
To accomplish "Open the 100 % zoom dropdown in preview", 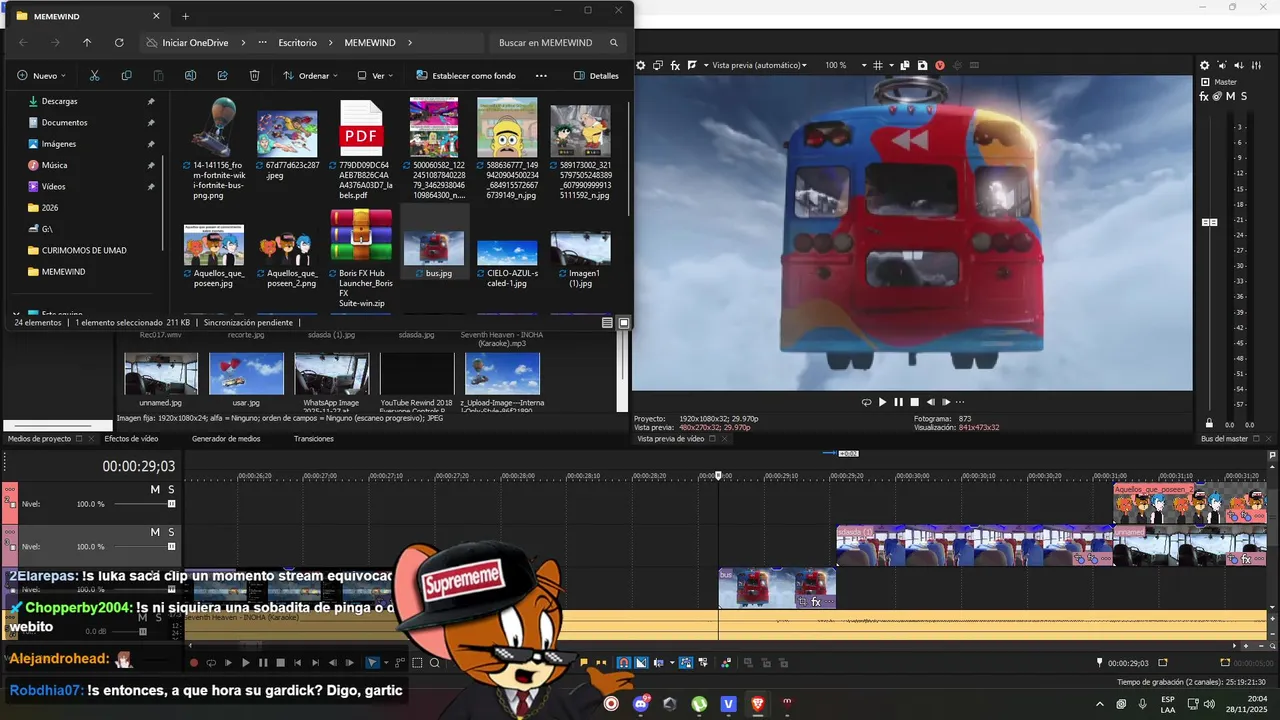I will (x=847, y=65).
